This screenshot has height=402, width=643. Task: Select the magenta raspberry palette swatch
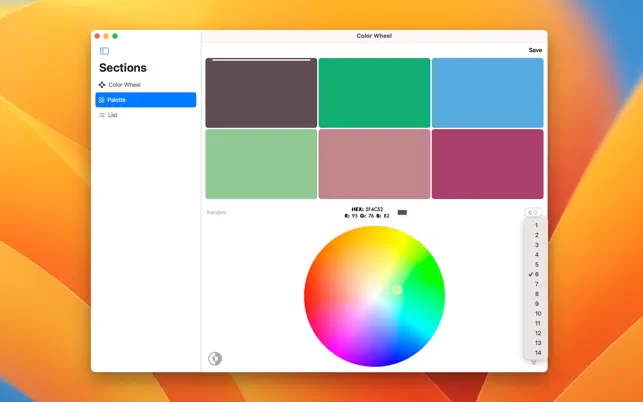[488, 164]
